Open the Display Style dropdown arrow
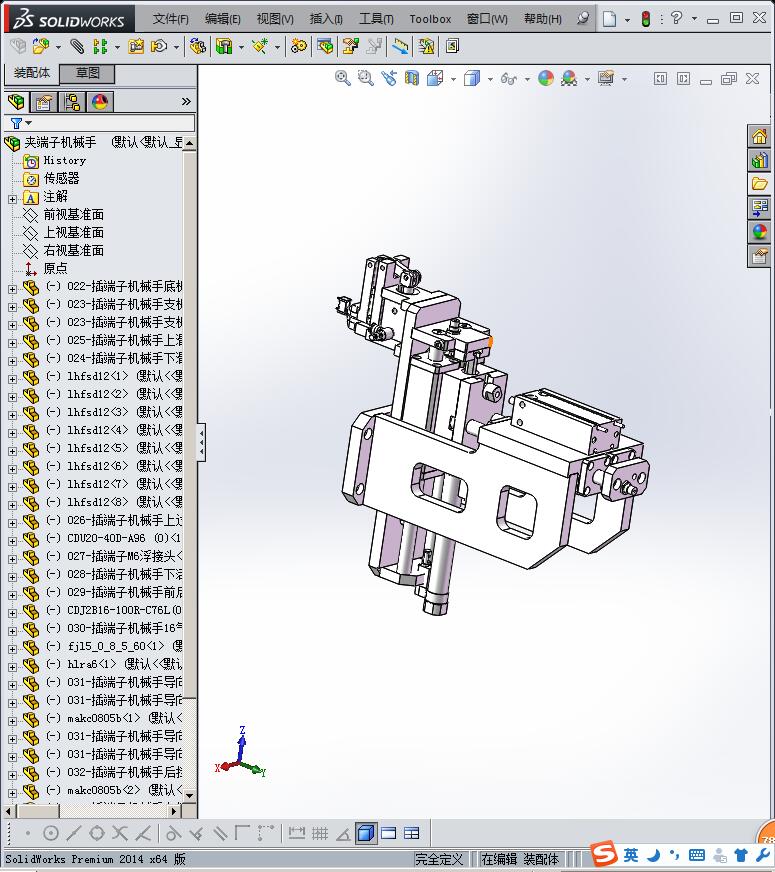This screenshot has width=775, height=872. tap(490, 79)
